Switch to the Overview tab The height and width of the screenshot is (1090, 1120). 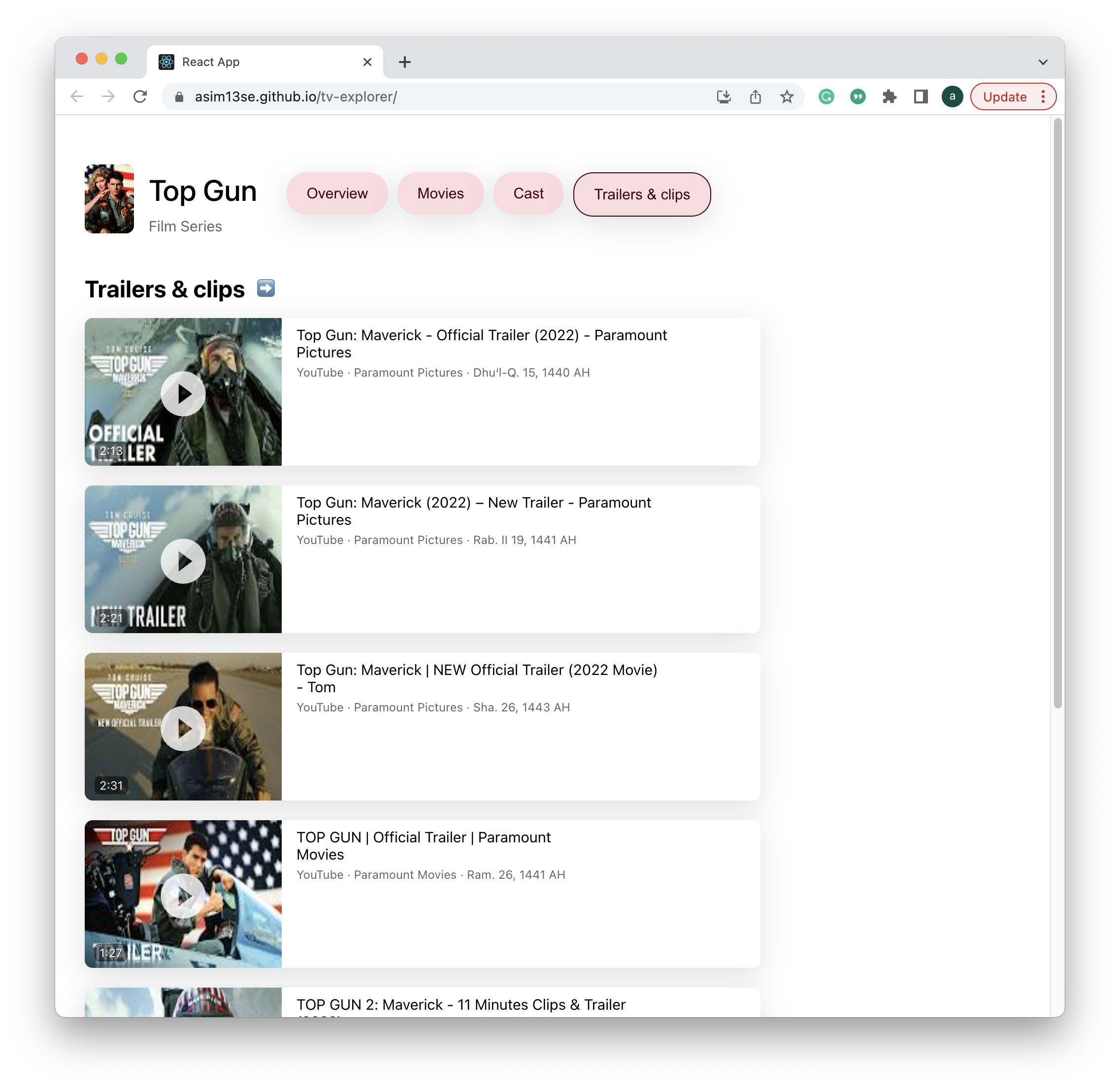(x=337, y=193)
